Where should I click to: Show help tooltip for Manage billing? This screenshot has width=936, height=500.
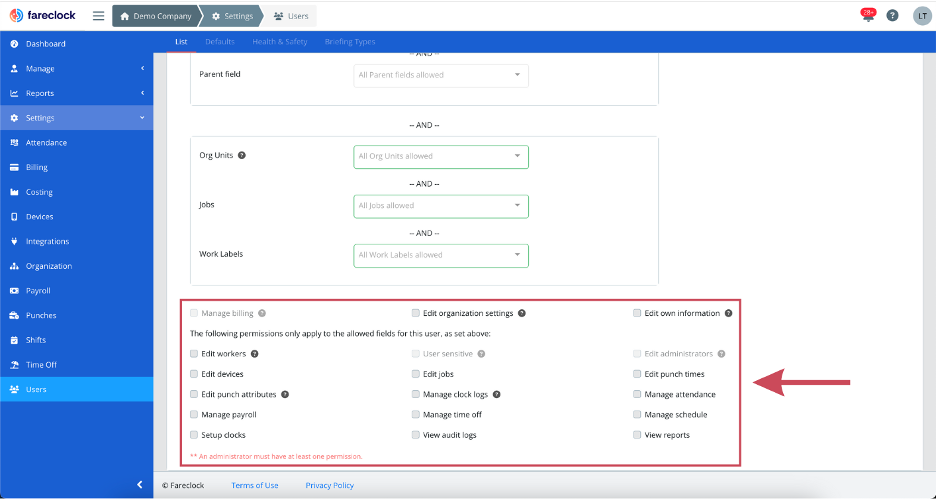[262, 313]
